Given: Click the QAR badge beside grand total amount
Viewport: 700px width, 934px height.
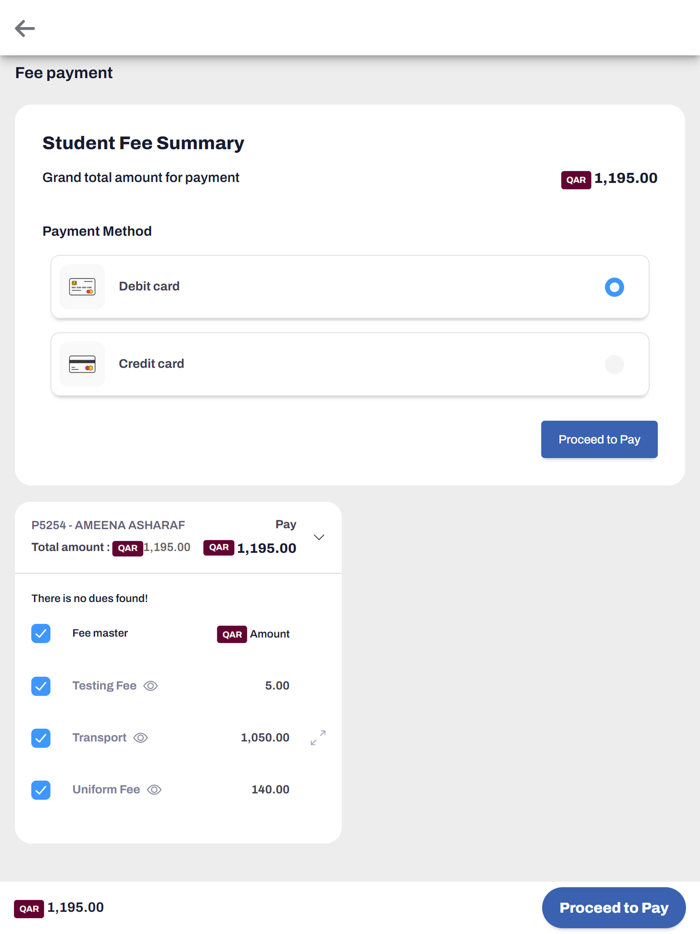Looking at the screenshot, I should coord(576,179).
